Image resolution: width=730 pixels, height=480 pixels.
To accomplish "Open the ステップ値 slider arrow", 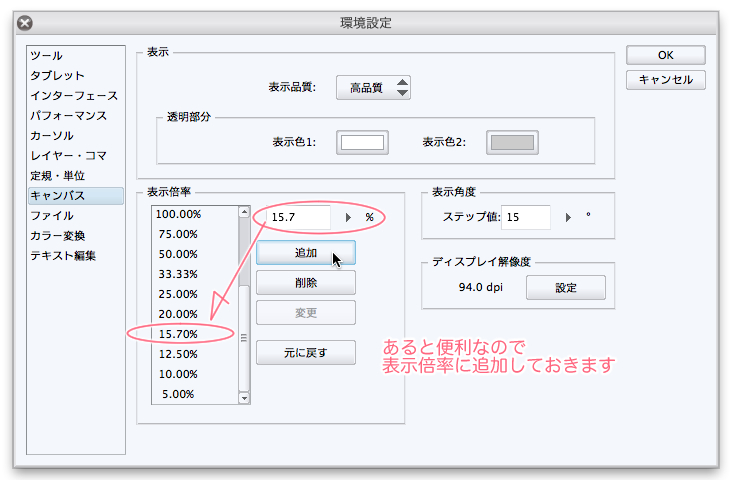I will click(x=568, y=217).
